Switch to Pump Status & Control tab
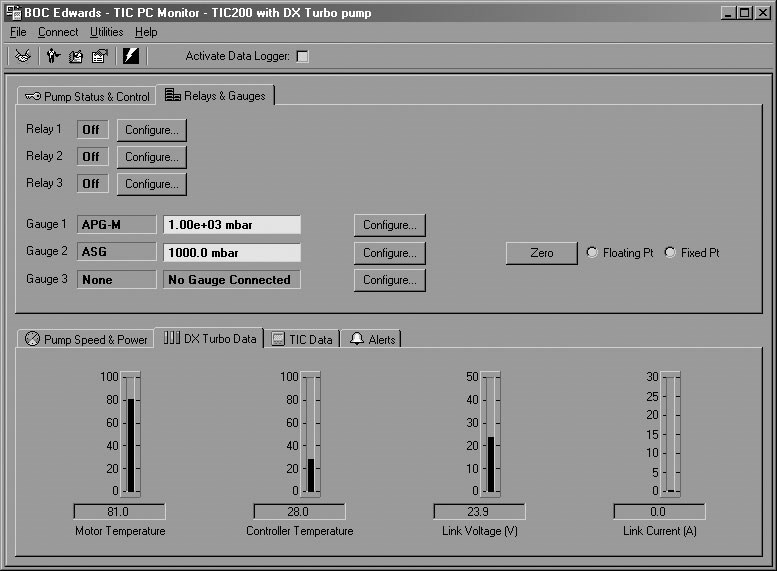The height and width of the screenshot is (571, 777). tap(87, 97)
